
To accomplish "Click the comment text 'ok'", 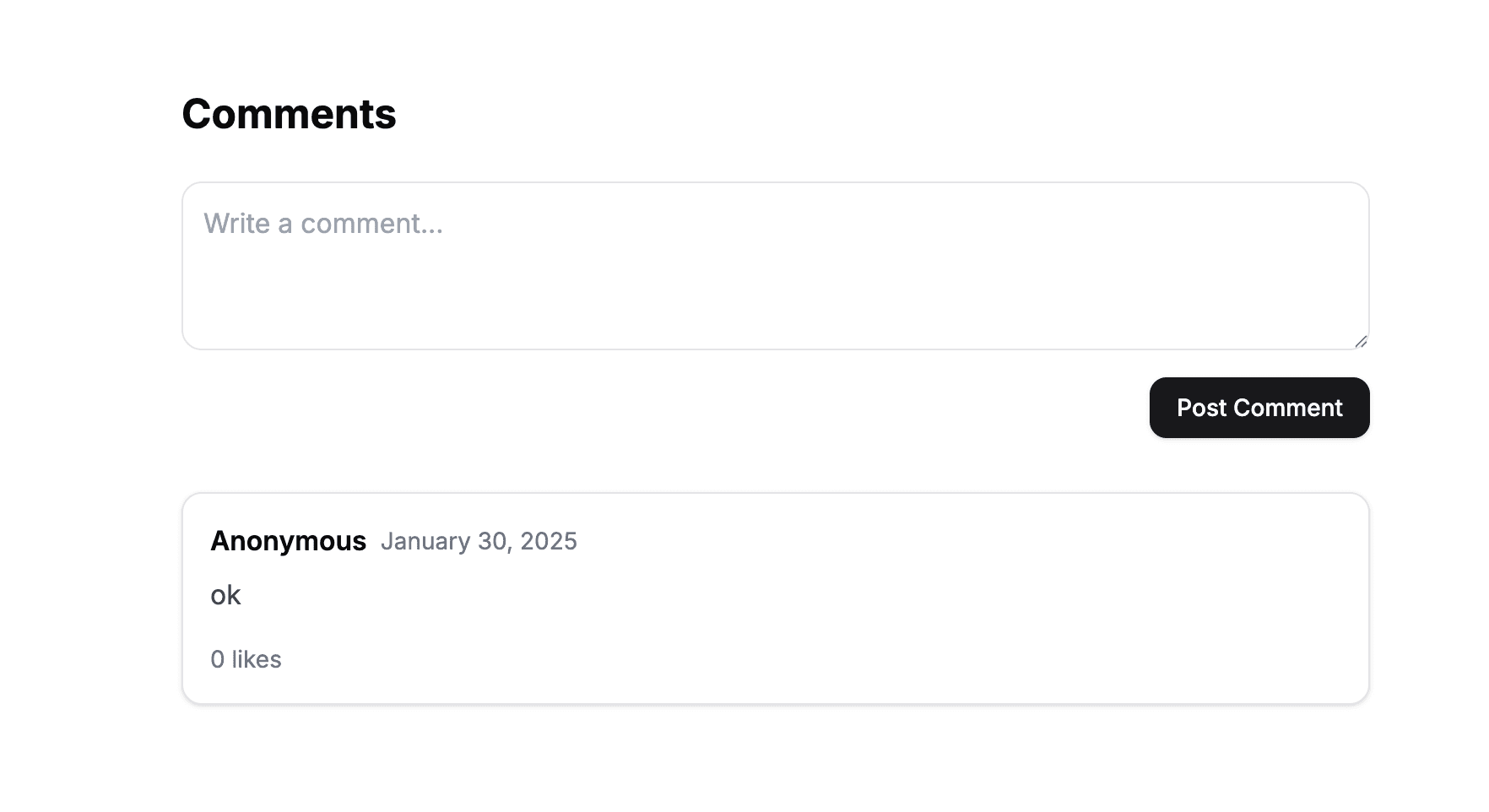I will click(x=225, y=595).
